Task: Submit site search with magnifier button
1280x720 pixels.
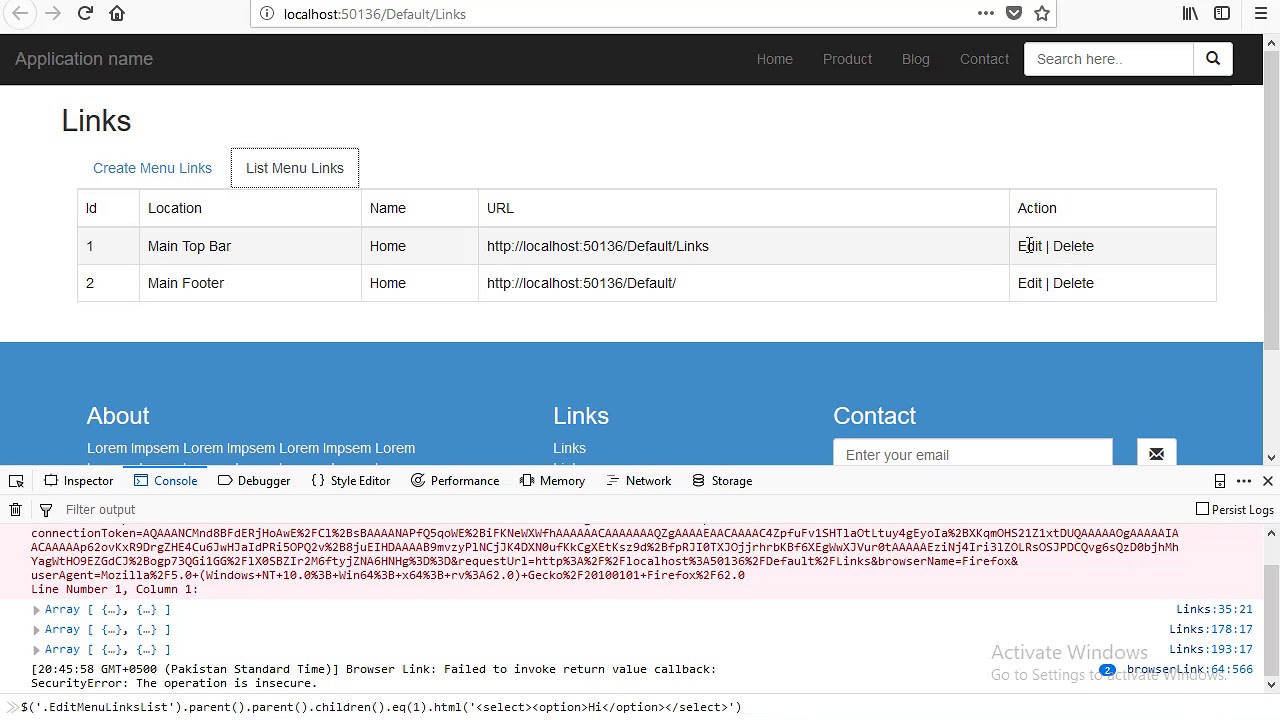Action: (1213, 59)
